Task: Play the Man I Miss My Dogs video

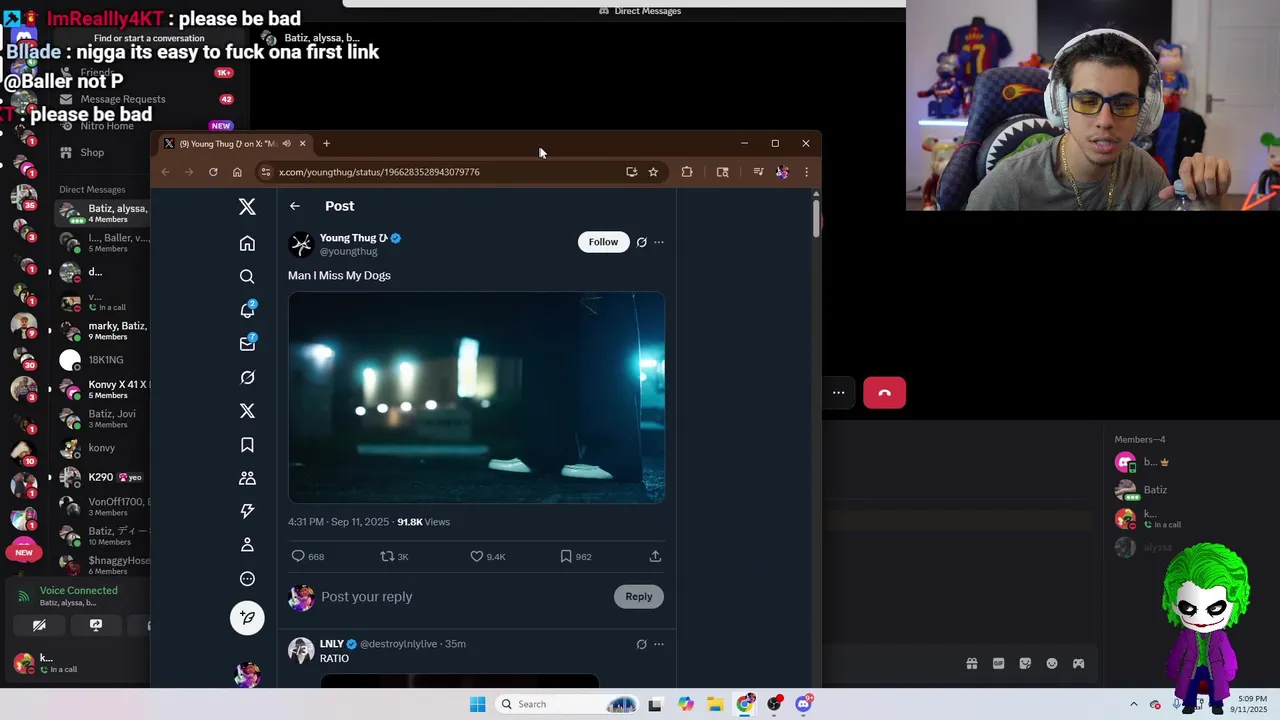Action: 476,397
